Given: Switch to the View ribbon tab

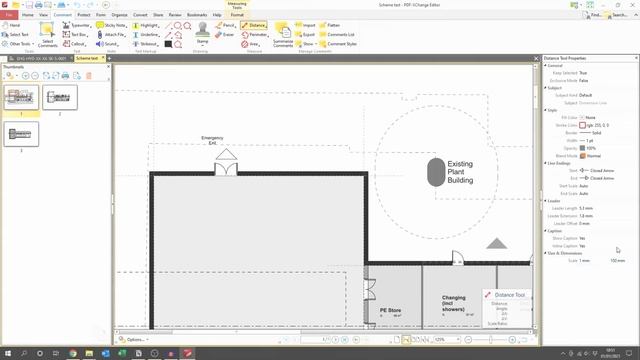Looking at the screenshot, I should pyautogui.click(x=43, y=15).
